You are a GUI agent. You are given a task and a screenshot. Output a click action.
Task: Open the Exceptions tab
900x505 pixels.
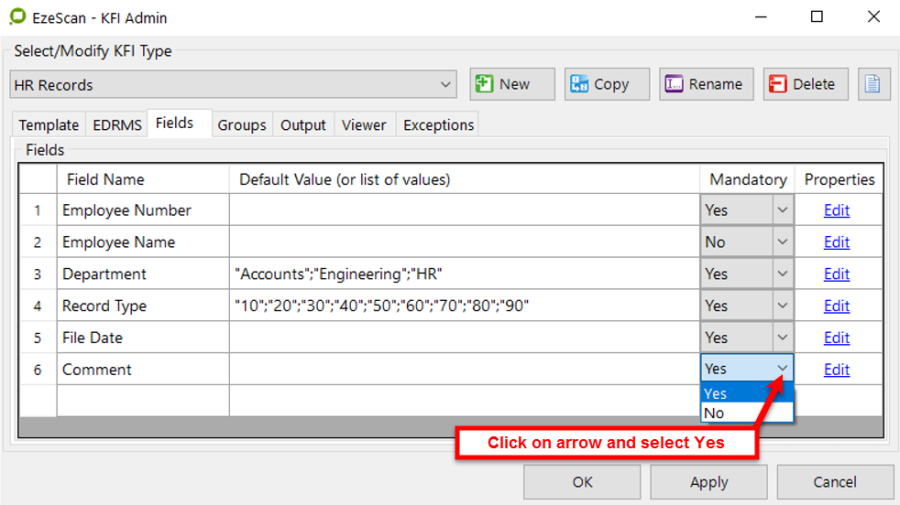click(437, 125)
